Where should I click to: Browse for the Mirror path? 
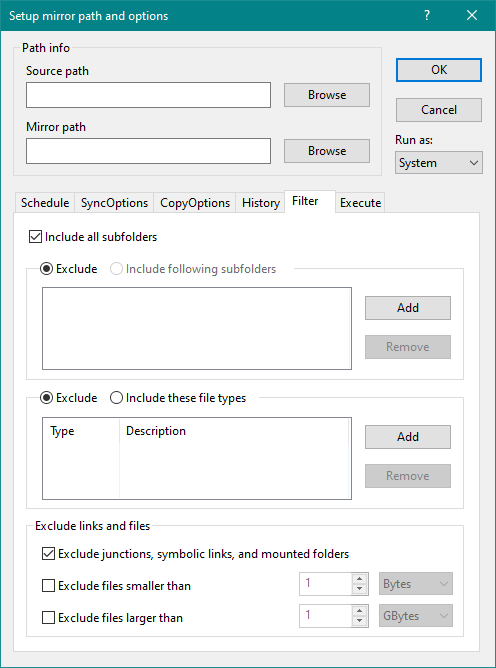point(327,151)
